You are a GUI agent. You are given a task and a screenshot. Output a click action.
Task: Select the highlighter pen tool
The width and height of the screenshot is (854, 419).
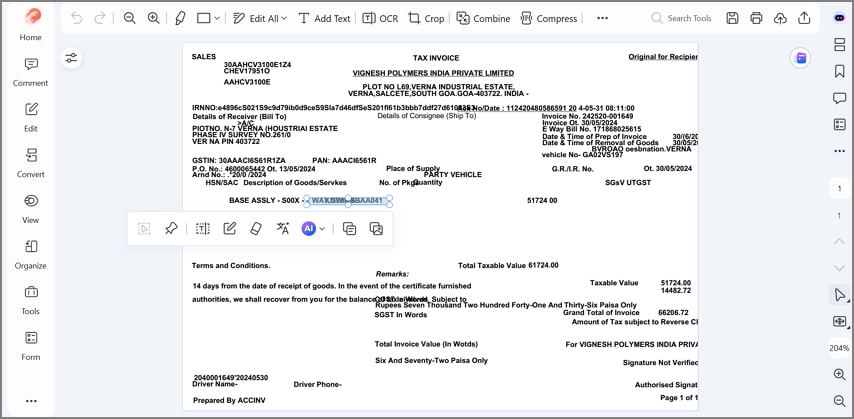click(x=180, y=19)
